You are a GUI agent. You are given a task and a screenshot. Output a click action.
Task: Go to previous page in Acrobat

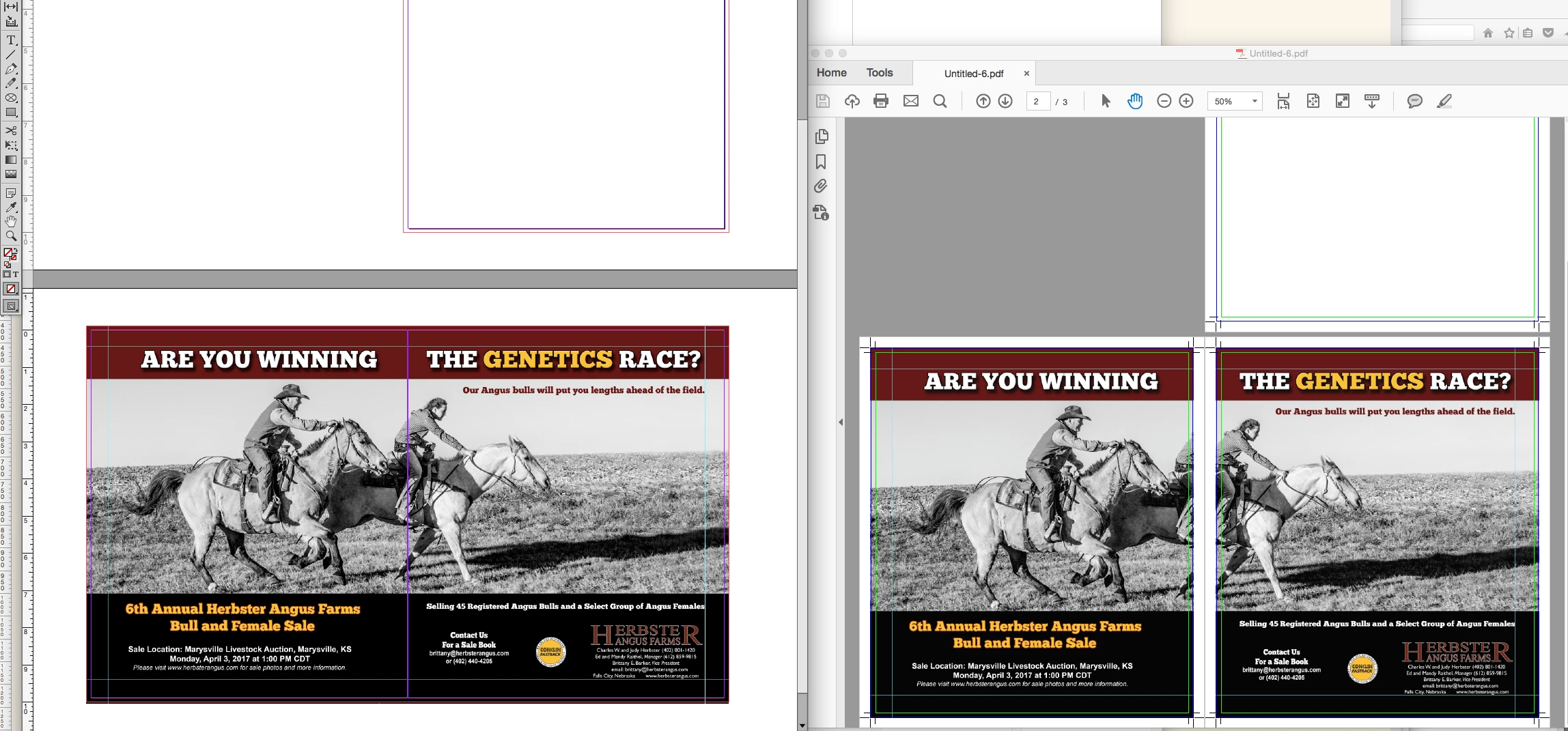pos(983,101)
